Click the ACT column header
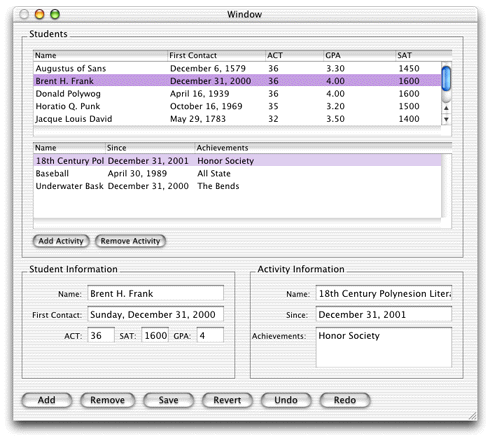 point(295,55)
